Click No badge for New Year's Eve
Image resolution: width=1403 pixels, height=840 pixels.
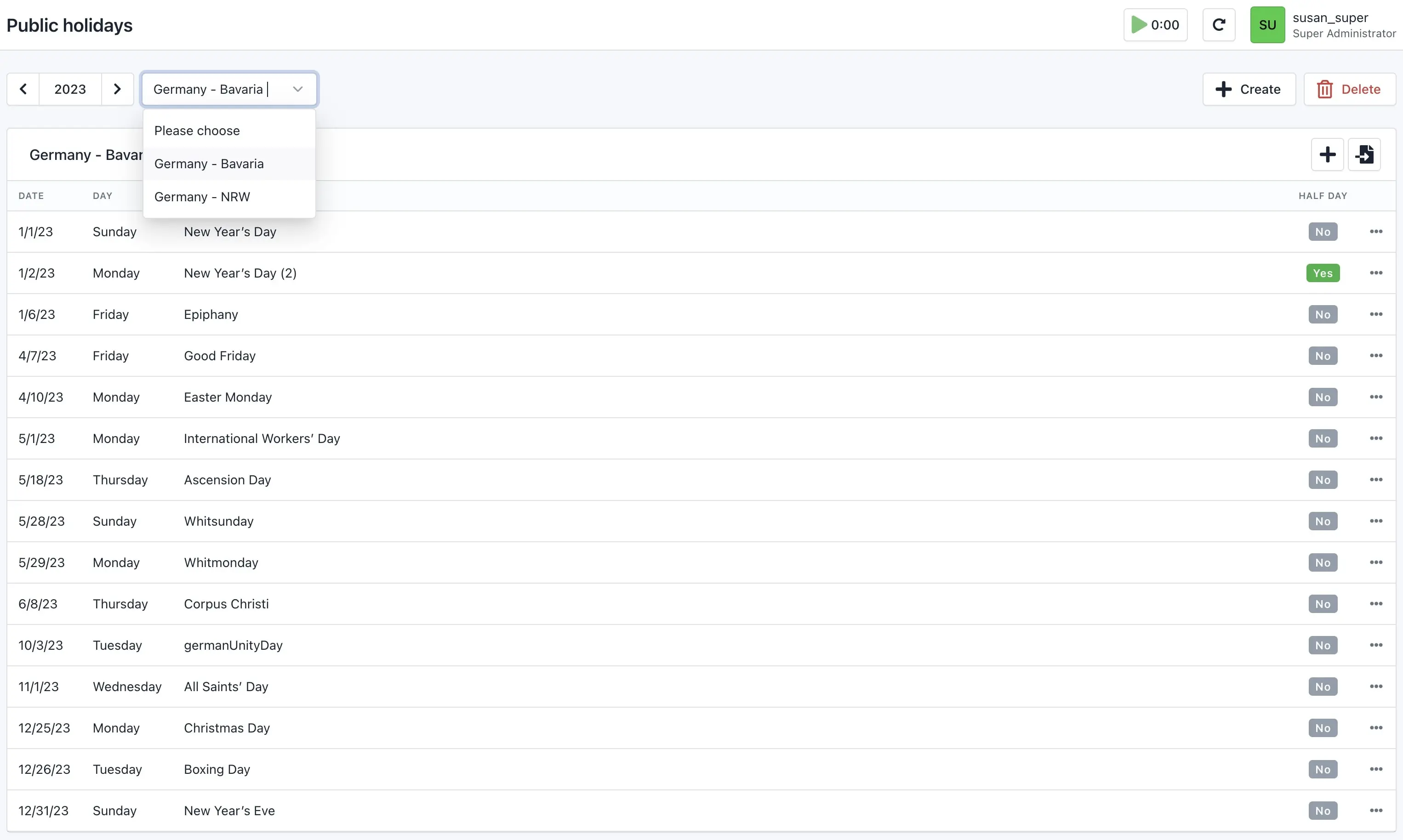point(1323,811)
